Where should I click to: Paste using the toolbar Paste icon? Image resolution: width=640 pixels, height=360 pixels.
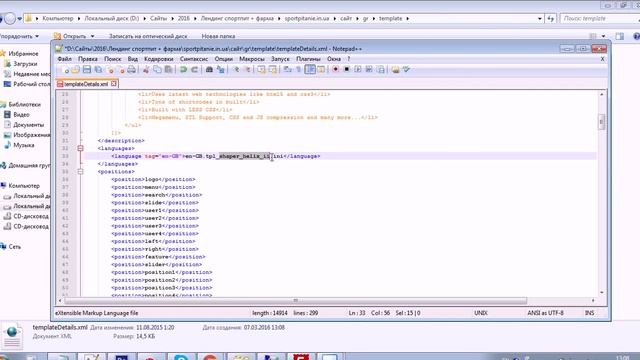[x=168, y=70]
